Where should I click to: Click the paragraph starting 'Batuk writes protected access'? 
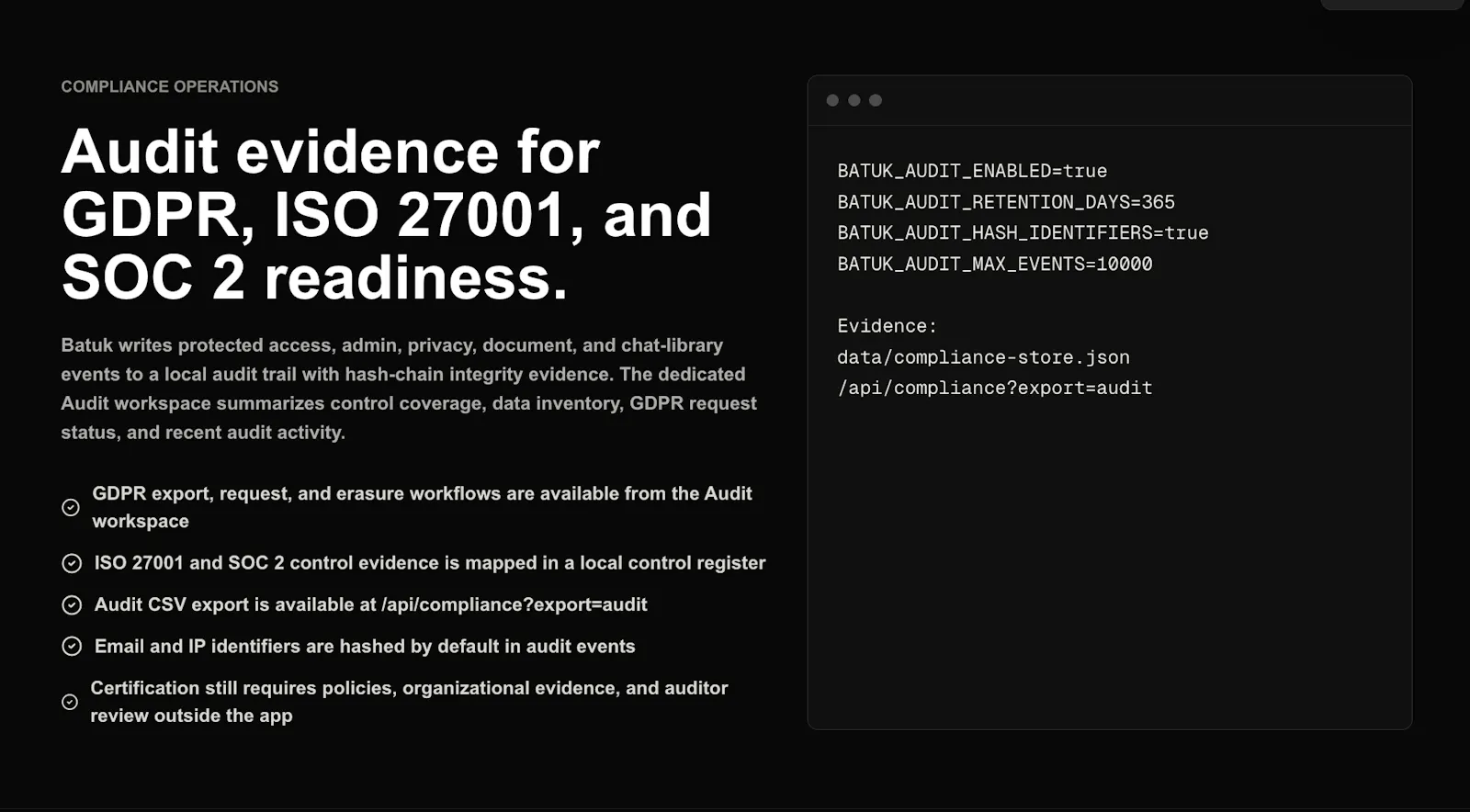409,389
